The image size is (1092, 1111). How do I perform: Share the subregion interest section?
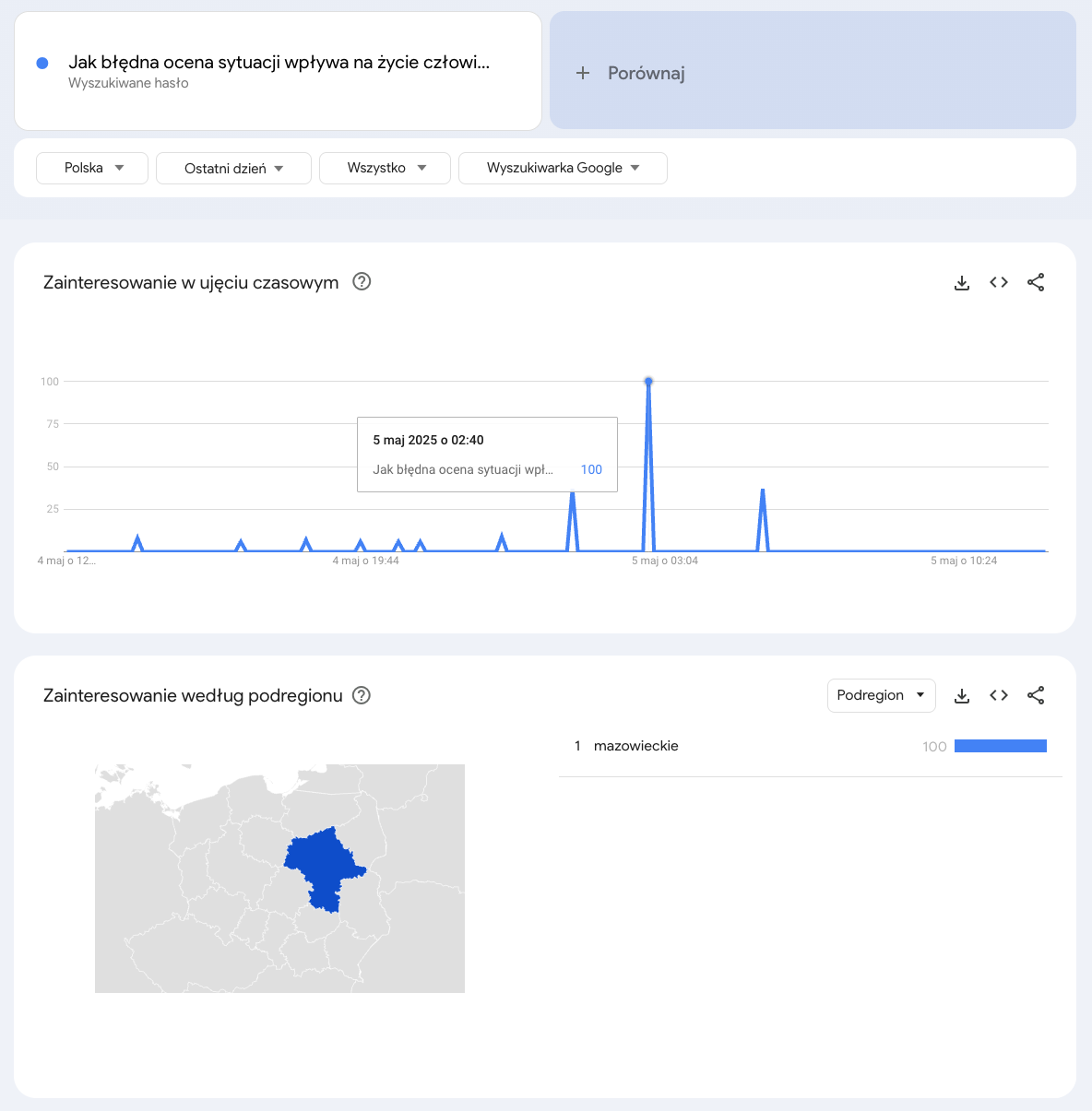(x=1036, y=696)
